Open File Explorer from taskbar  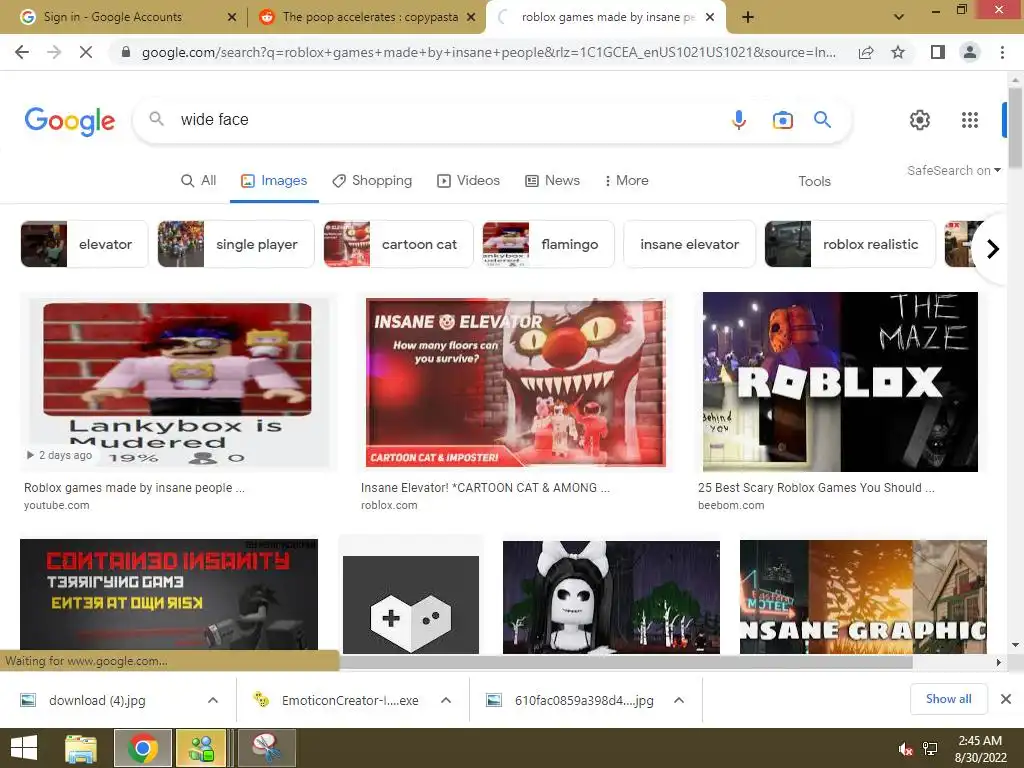[80, 748]
